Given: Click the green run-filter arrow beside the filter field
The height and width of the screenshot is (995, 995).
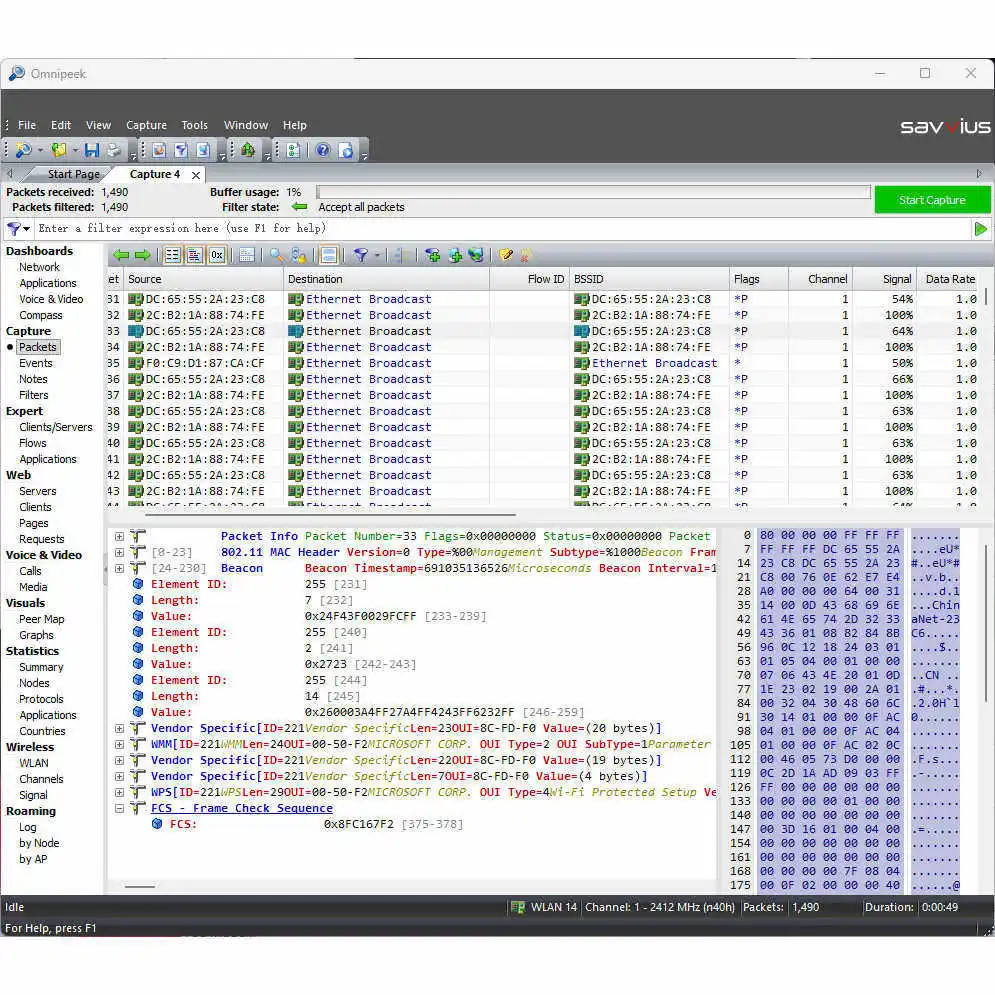Looking at the screenshot, I should pyautogui.click(x=980, y=228).
